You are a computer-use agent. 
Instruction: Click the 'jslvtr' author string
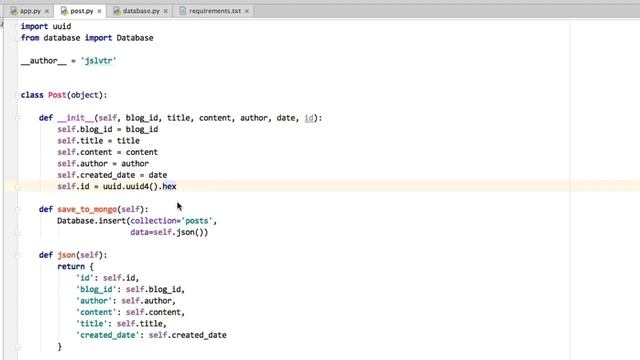pos(98,60)
